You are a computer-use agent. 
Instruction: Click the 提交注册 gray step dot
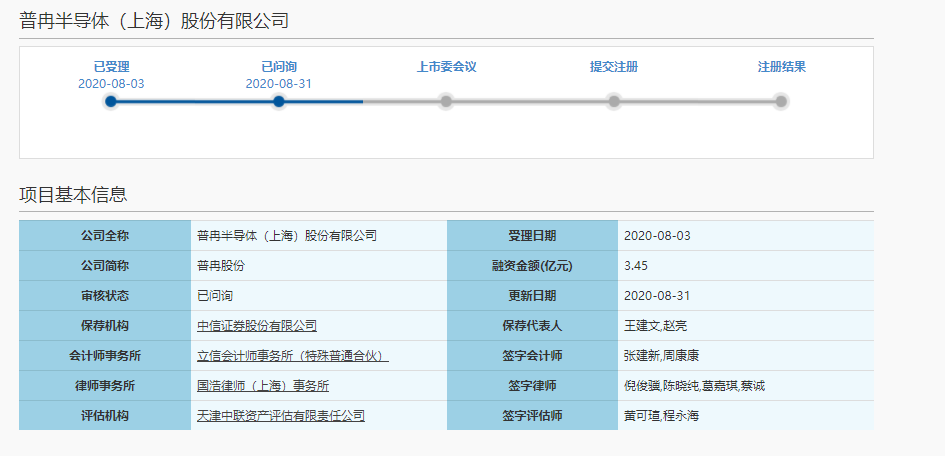click(614, 101)
